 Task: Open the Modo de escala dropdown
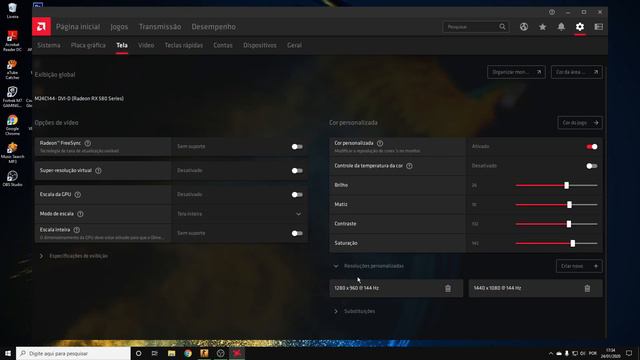[x=240, y=214]
